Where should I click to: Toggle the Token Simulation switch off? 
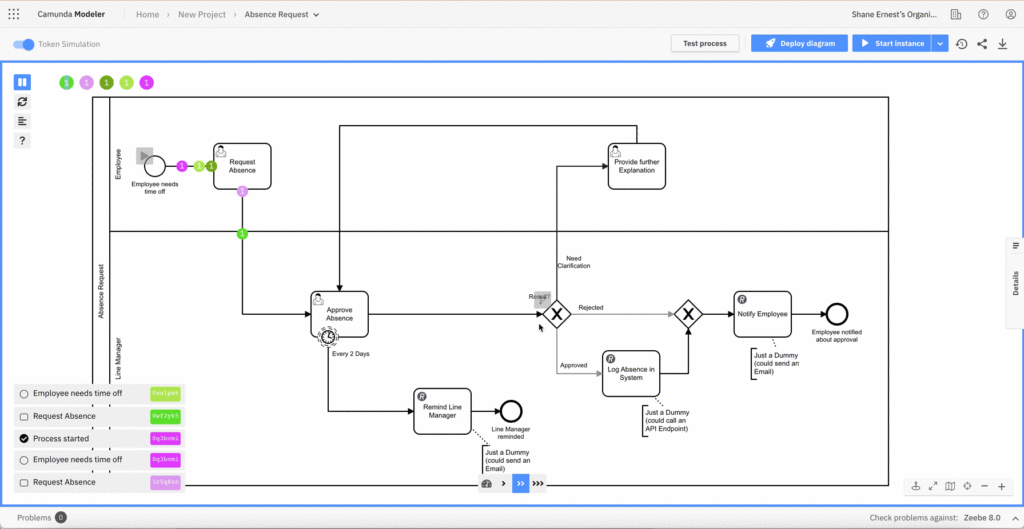24,44
